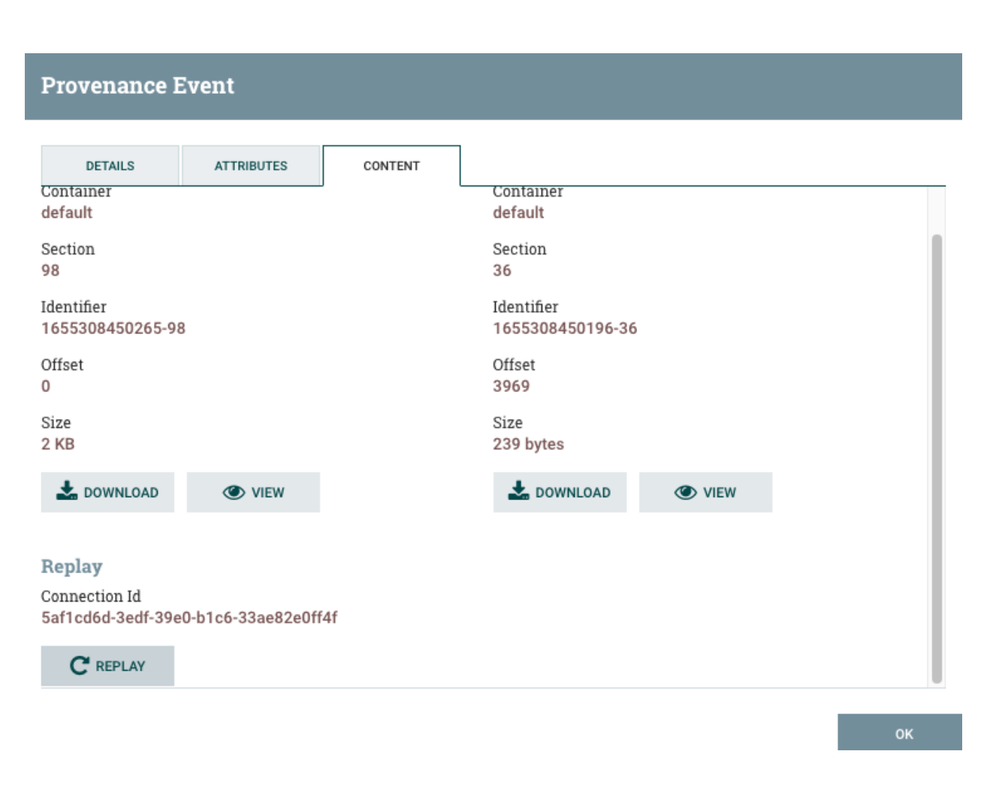This screenshot has height=796, width=999.
Task: Click the eye icon to view output claim
Action: click(x=685, y=491)
